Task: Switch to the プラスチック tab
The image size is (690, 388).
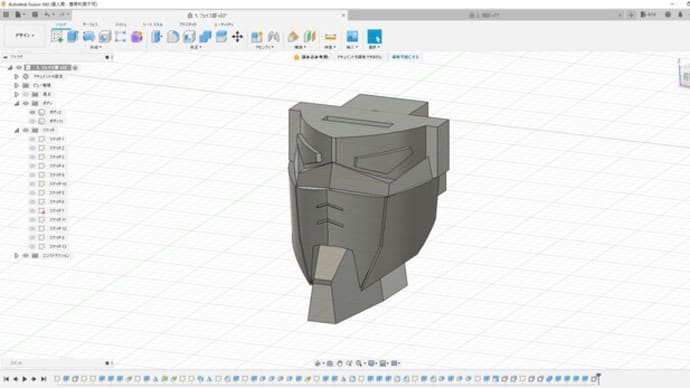Action: click(188, 25)
